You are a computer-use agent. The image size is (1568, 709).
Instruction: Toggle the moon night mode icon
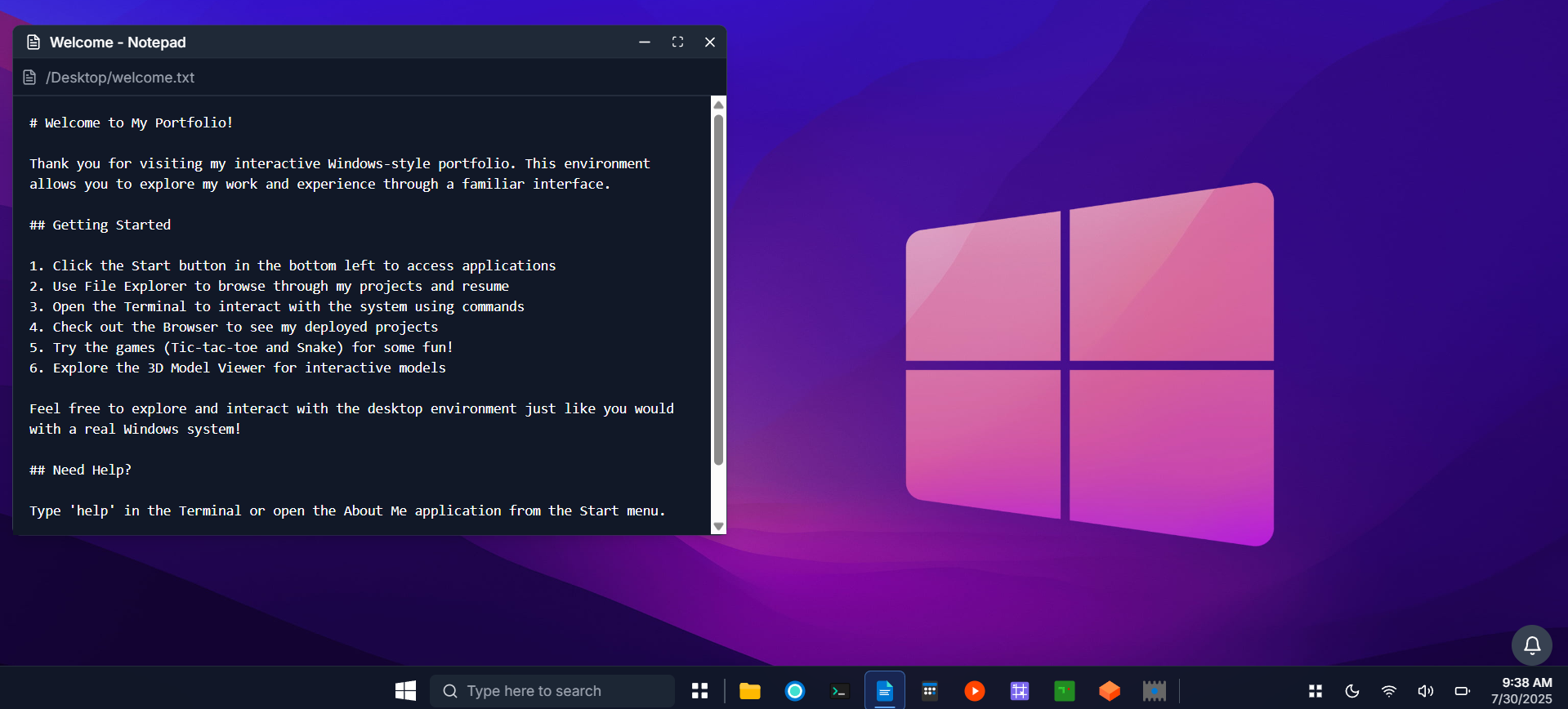coord(1352,691)
